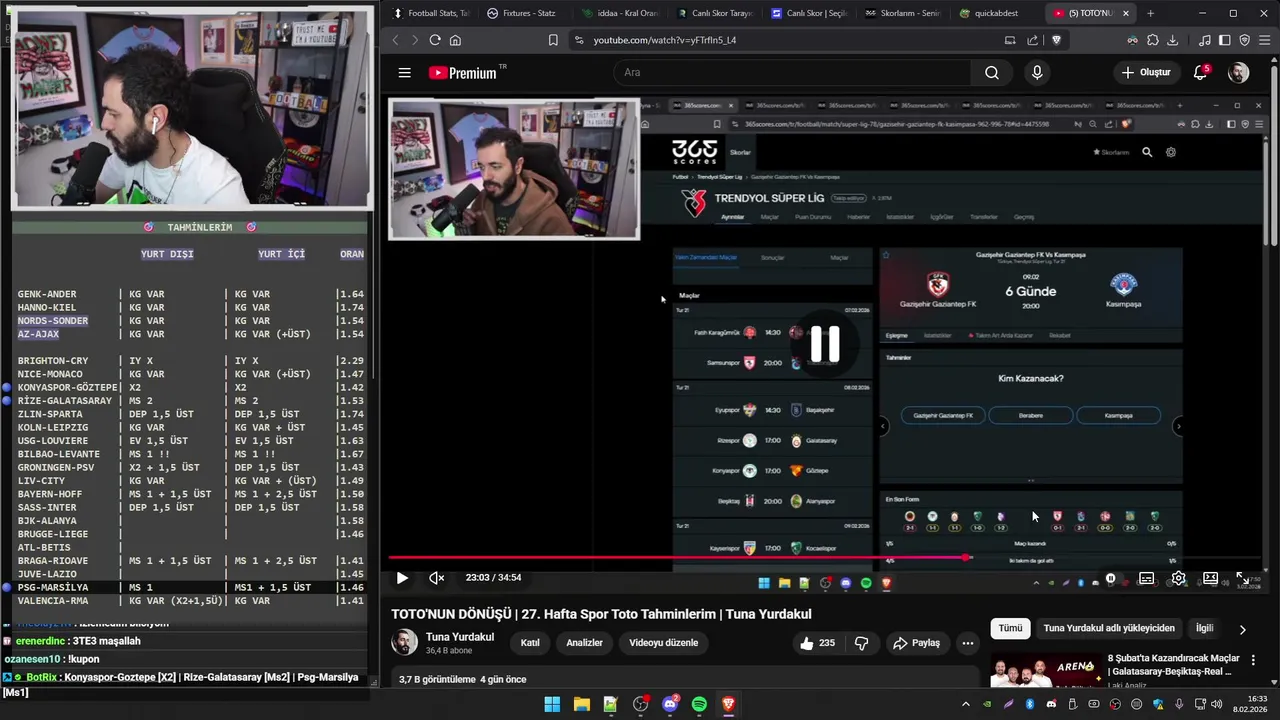
Task: Show hidden system tray icons
Action: 965,705
